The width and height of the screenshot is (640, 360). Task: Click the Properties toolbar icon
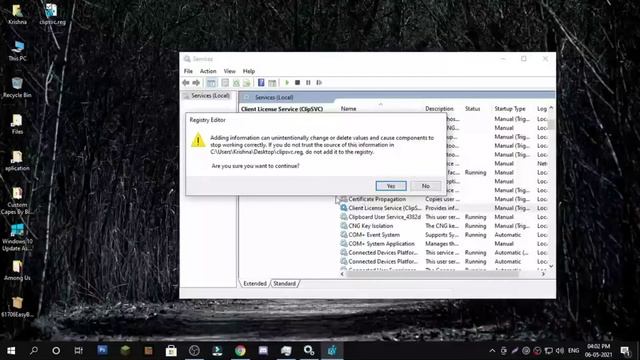tap(225, 83)
